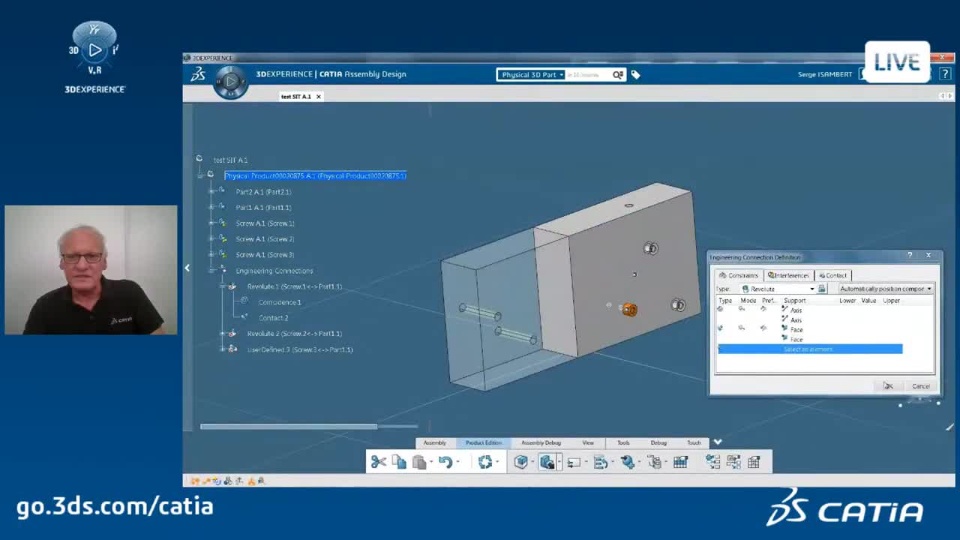Select the highlighted Physical Product root node
Viewport: 960px width, 540px height.
(315, 176)
